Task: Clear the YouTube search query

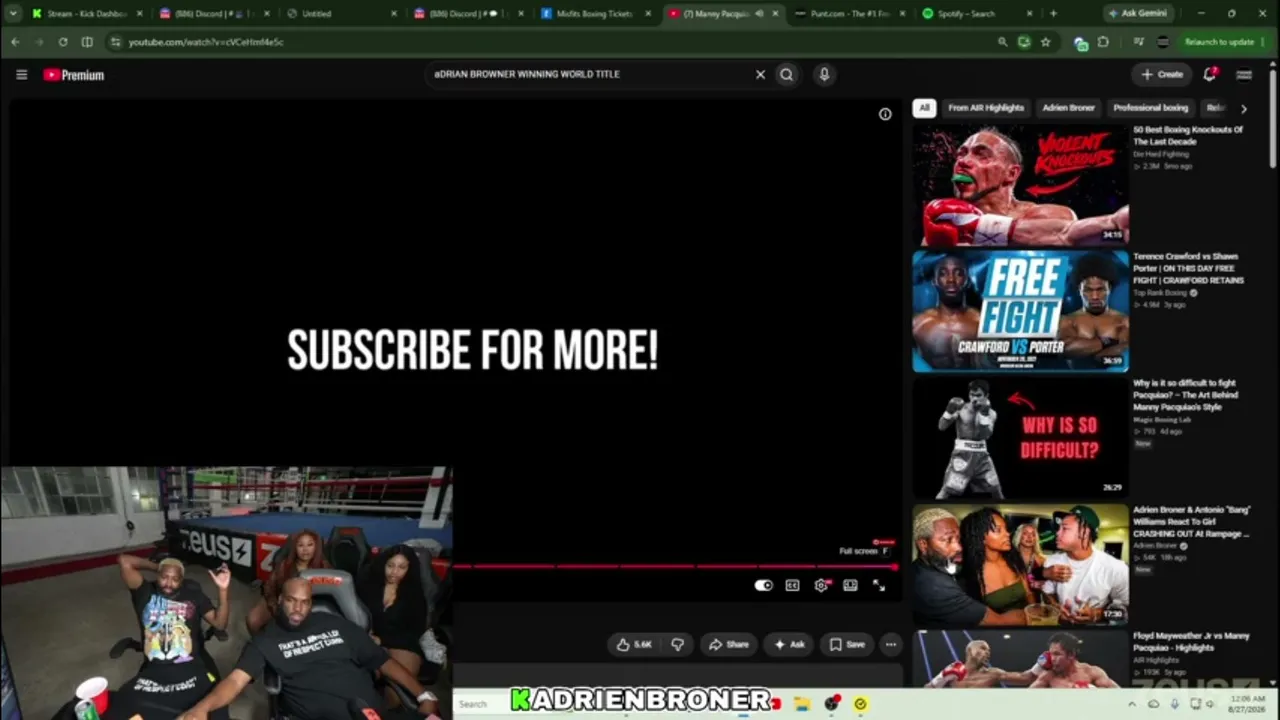Action: 760,74
